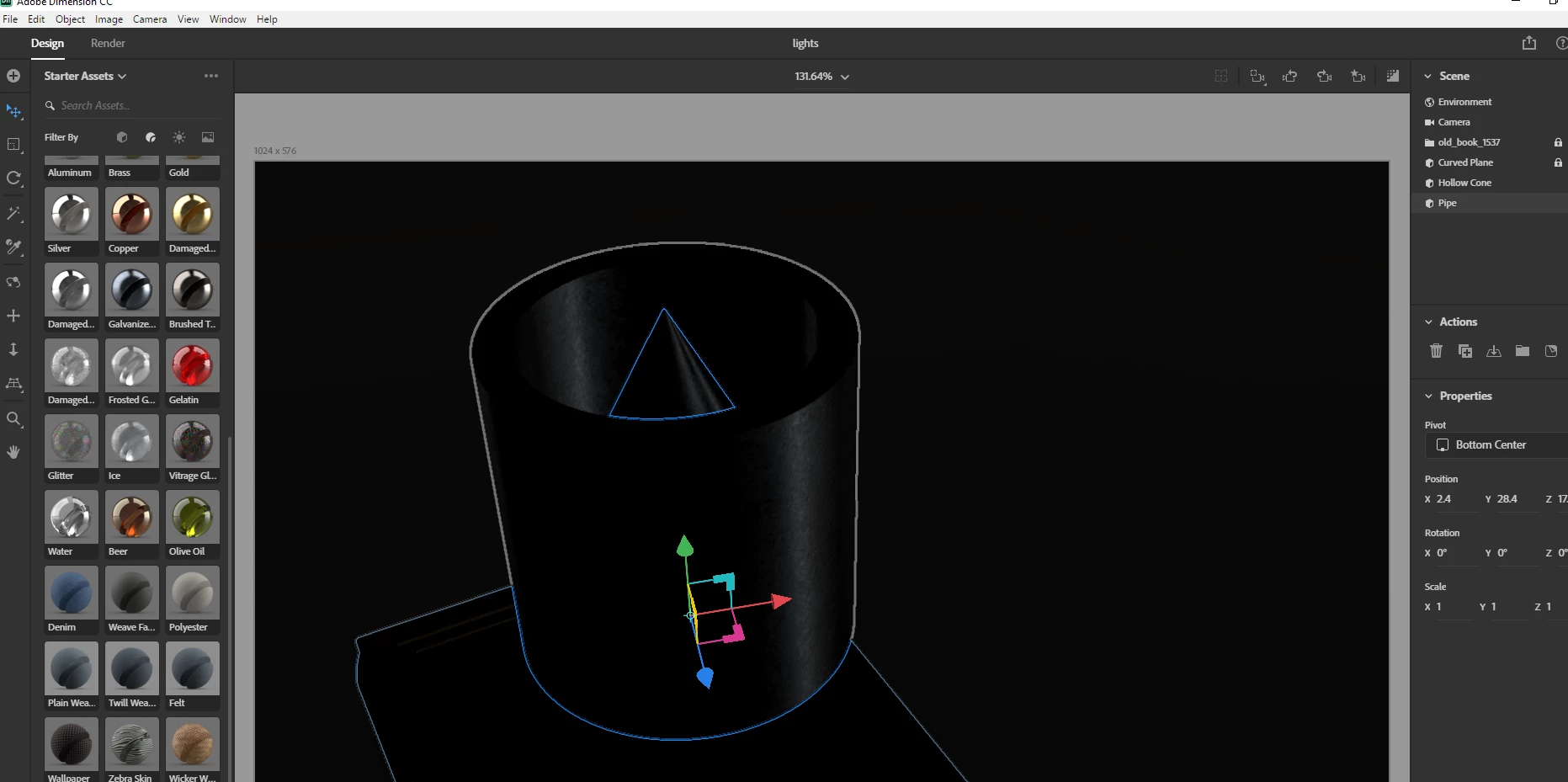1568x782 pixels.
Task: Switch to the Design tab
Action: 47,43
